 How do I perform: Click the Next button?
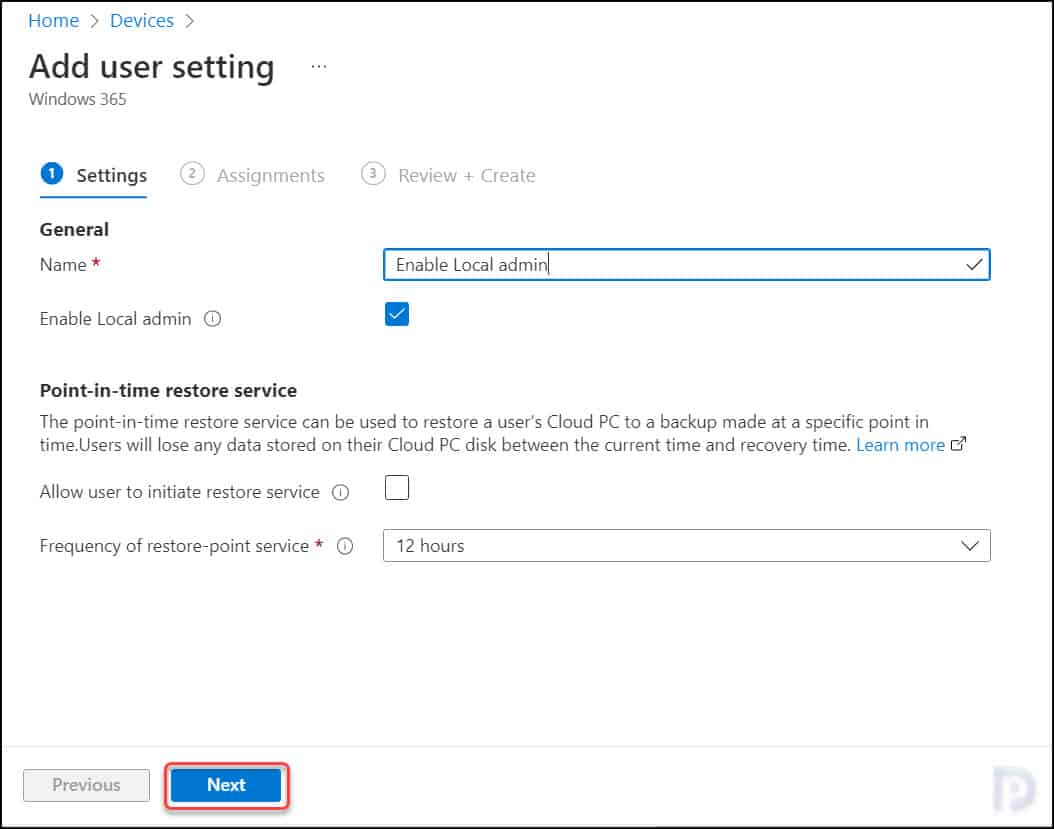tap(226, 785)
